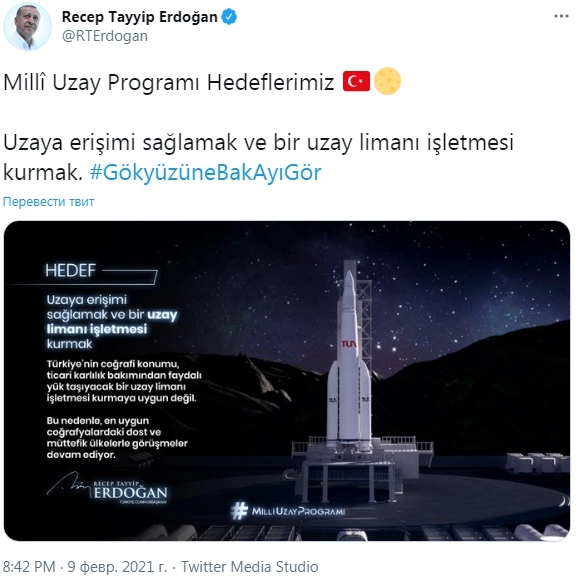Click the HEDEF heading in the image
Image resolution: width=585 pixels, height=581 pixels.
71,271
